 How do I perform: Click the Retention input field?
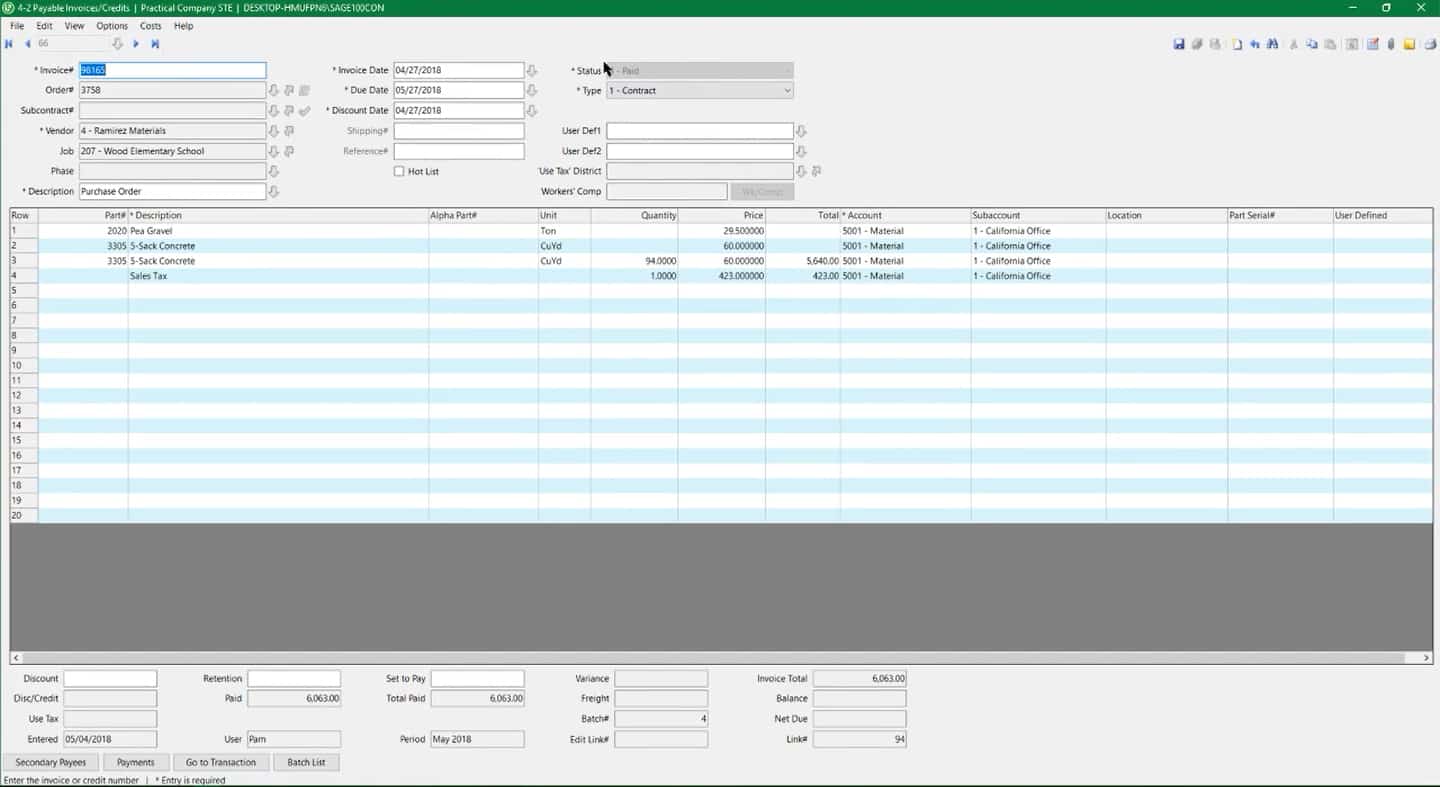[x=294, y=679]
